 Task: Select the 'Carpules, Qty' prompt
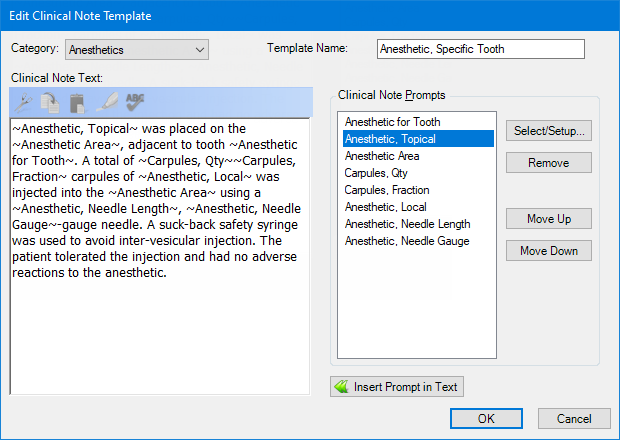[x=376, y=173]
